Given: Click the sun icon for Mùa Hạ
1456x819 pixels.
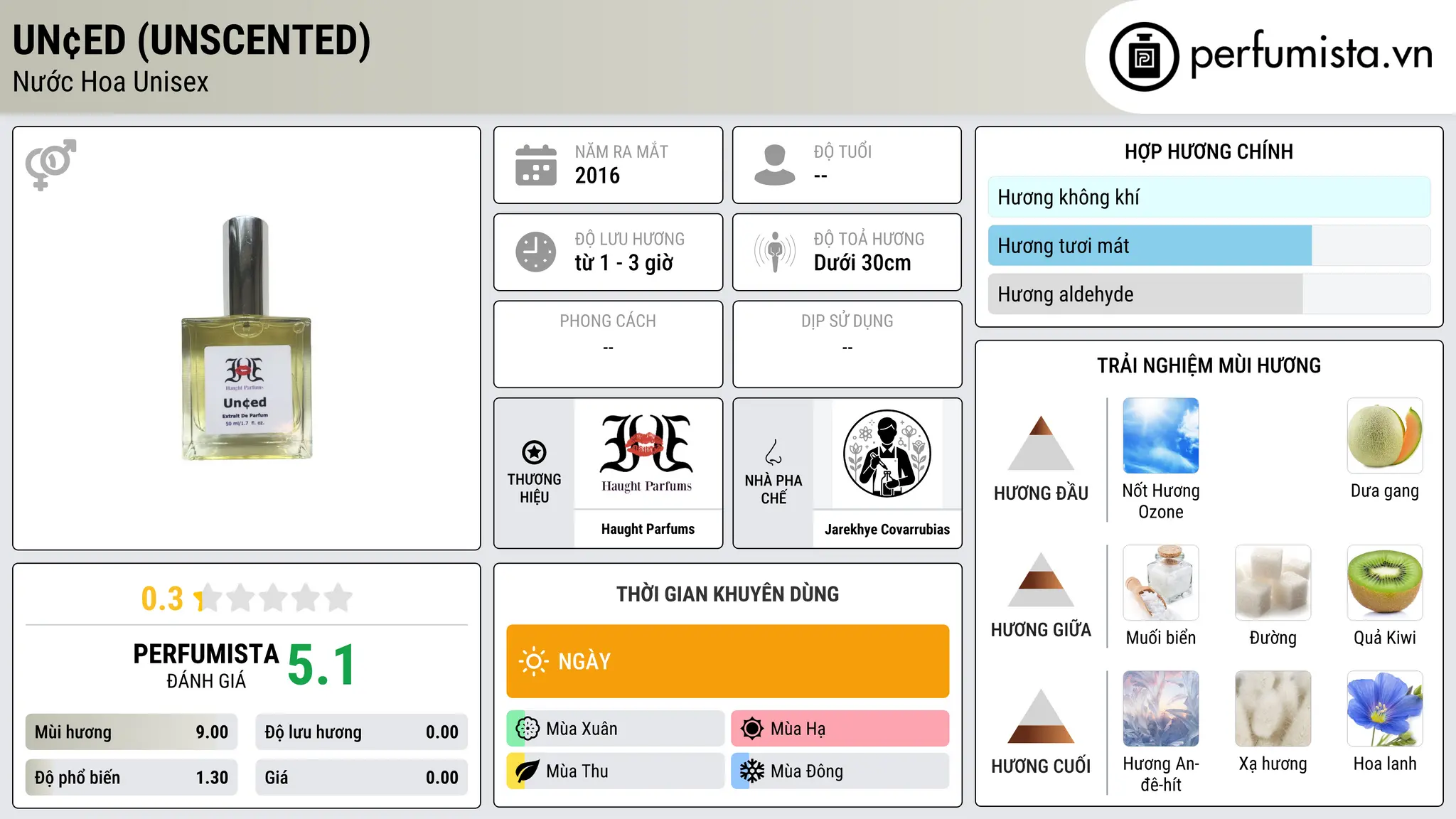Looking at the screenshot, I should tap(752, 729).
